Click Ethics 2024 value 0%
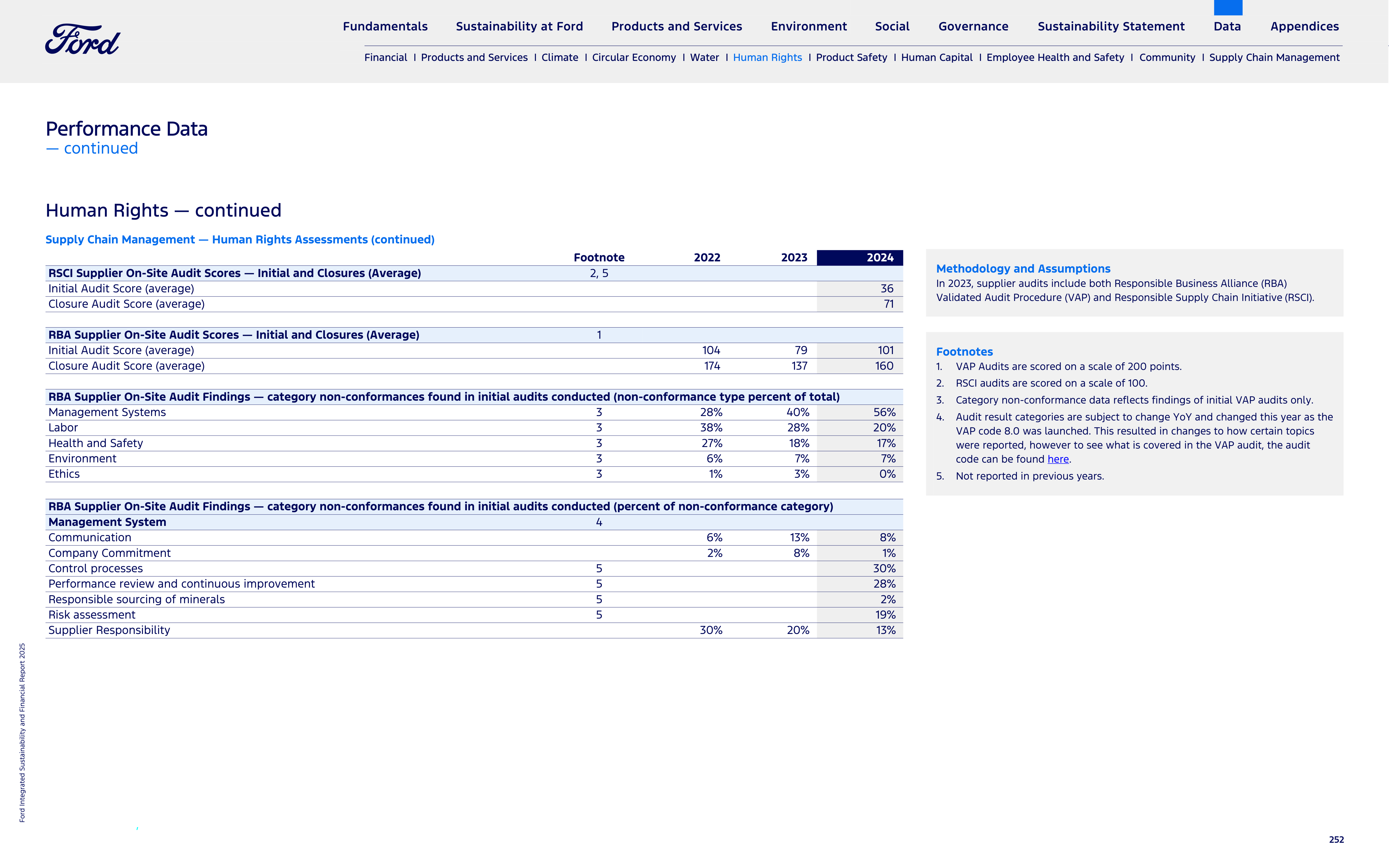The height and width of the screenshot is (868, 1389). pos(887,474)
